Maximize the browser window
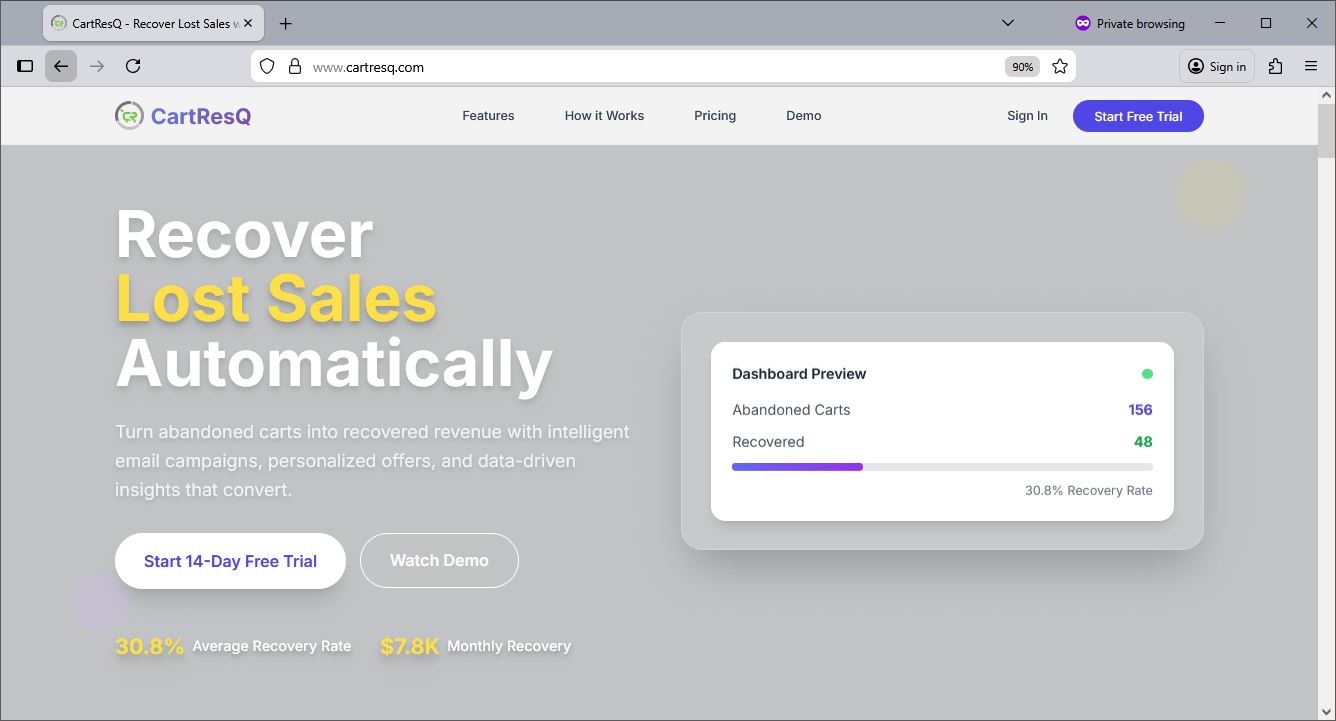The image size is (1336, 721). point(1266,23)
